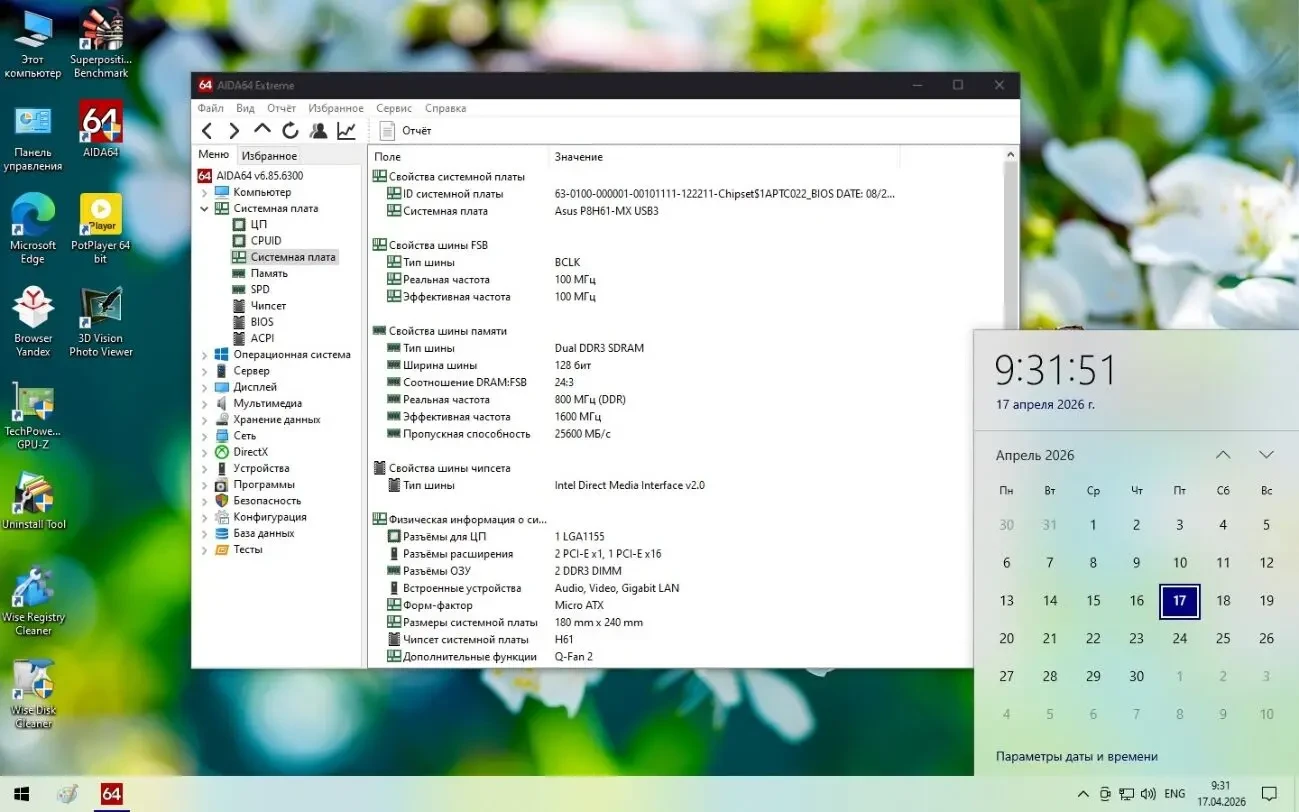This screenshot has height=812, width=1299.
Task: Click the Чипсет (Chipset) icon
Action: (x=240, y=305)
